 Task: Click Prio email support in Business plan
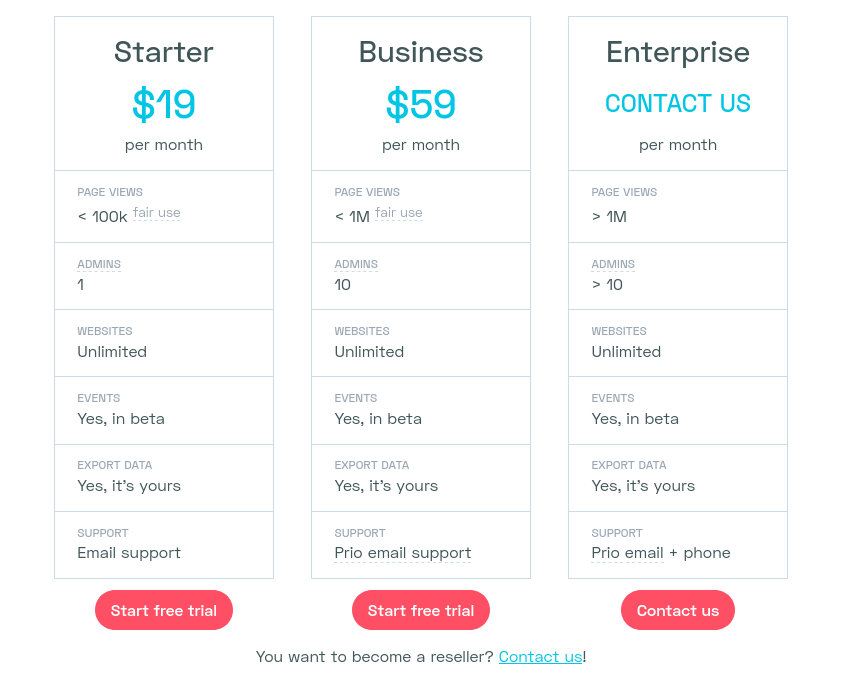pos(402,553)
